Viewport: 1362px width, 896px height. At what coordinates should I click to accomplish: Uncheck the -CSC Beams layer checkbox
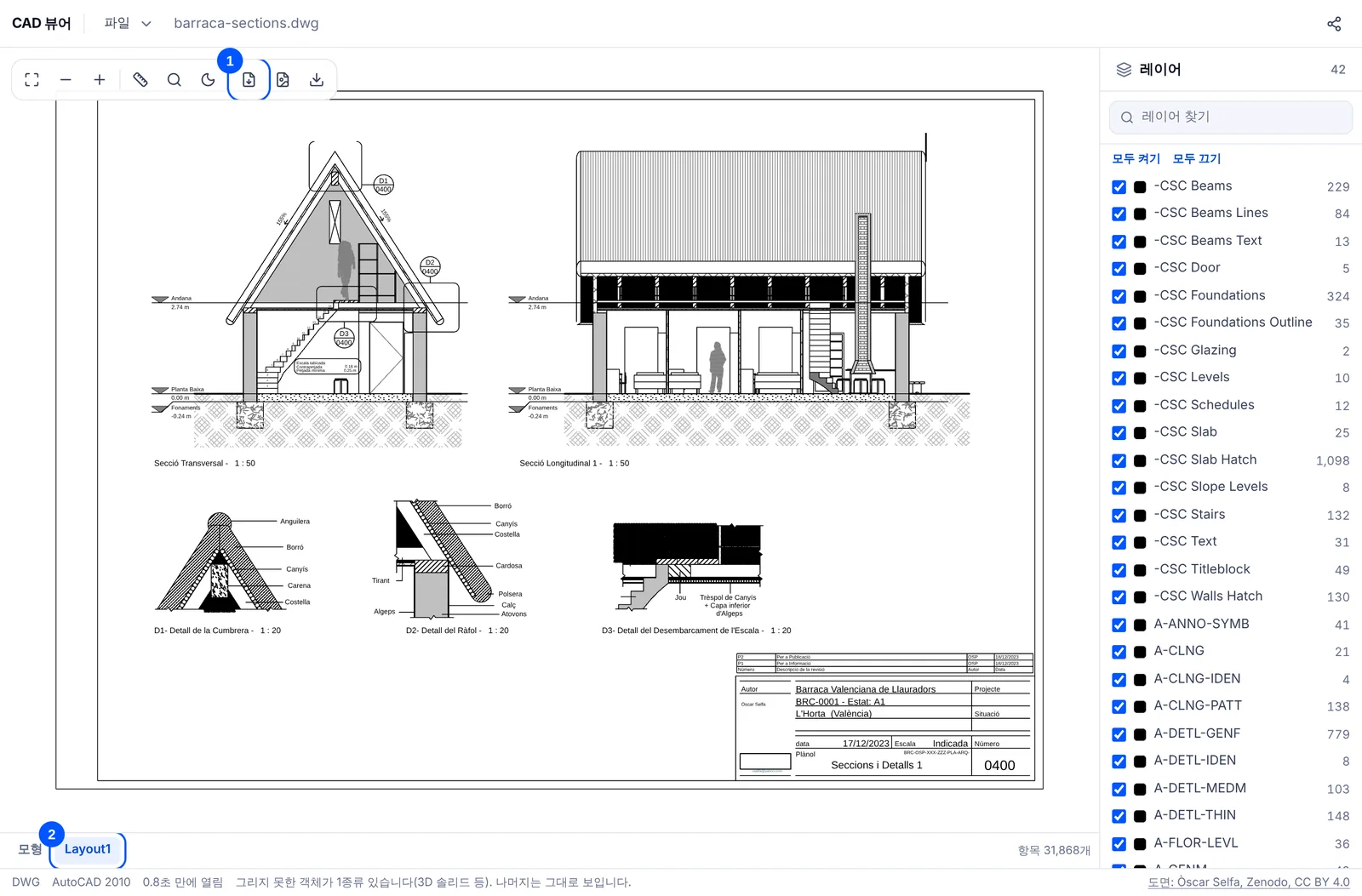coord(1119,187)
